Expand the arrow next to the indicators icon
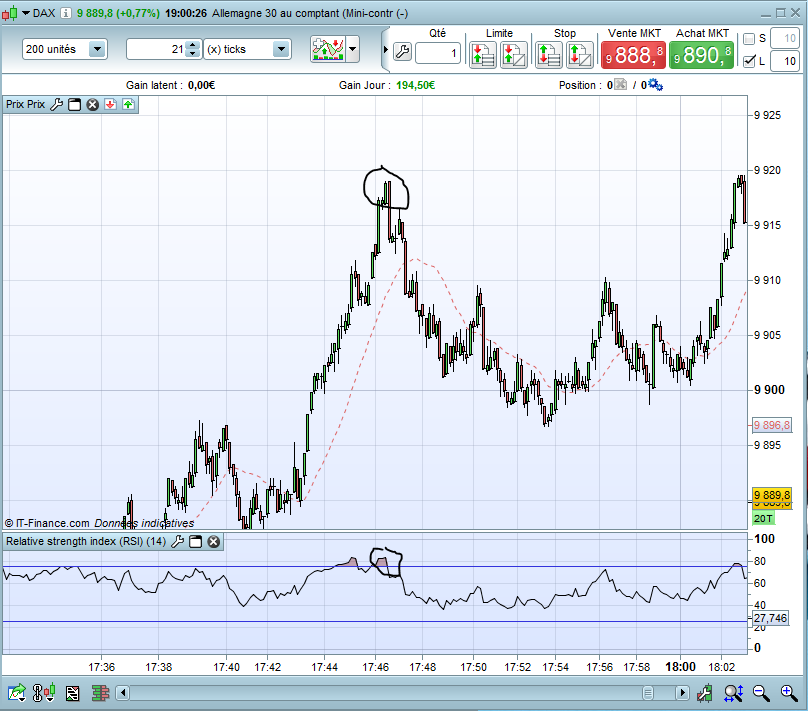 click(x=352, y=49)
